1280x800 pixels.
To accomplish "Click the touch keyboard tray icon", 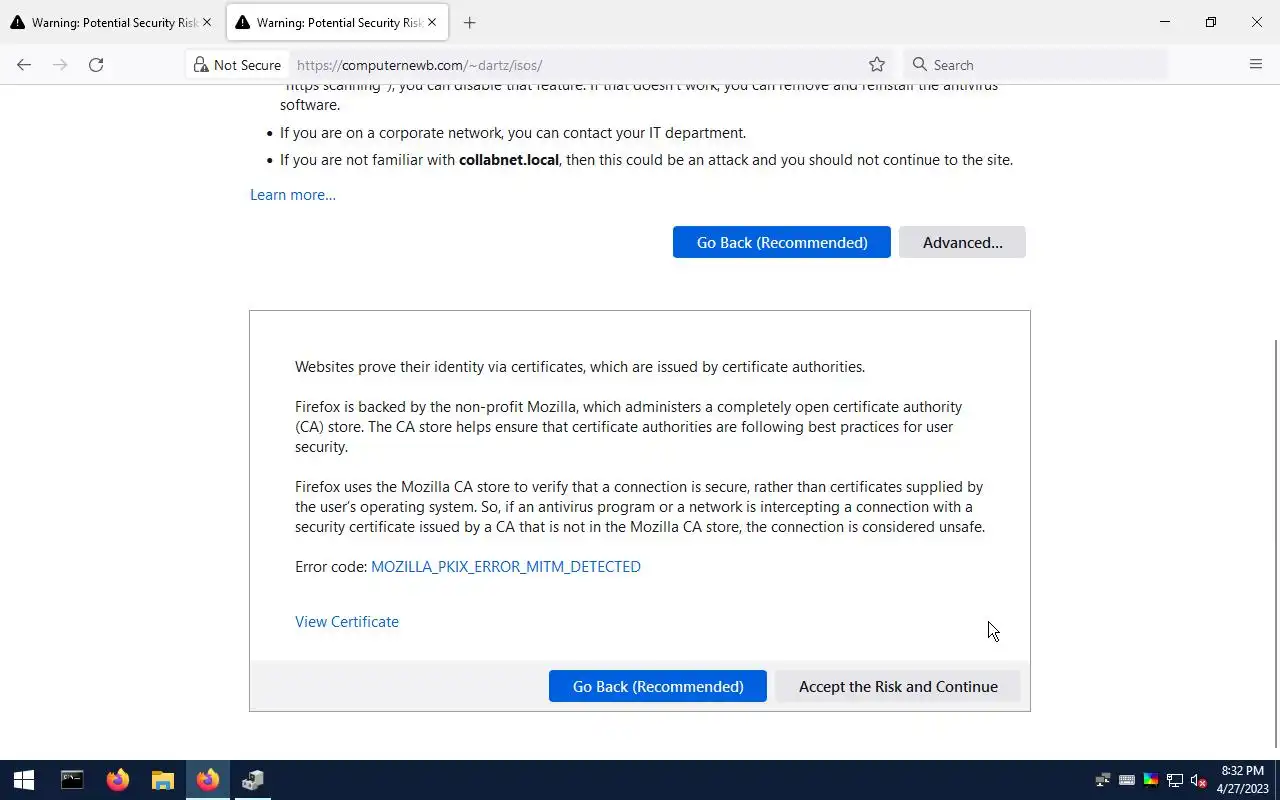I will [x=1127, y=780].
